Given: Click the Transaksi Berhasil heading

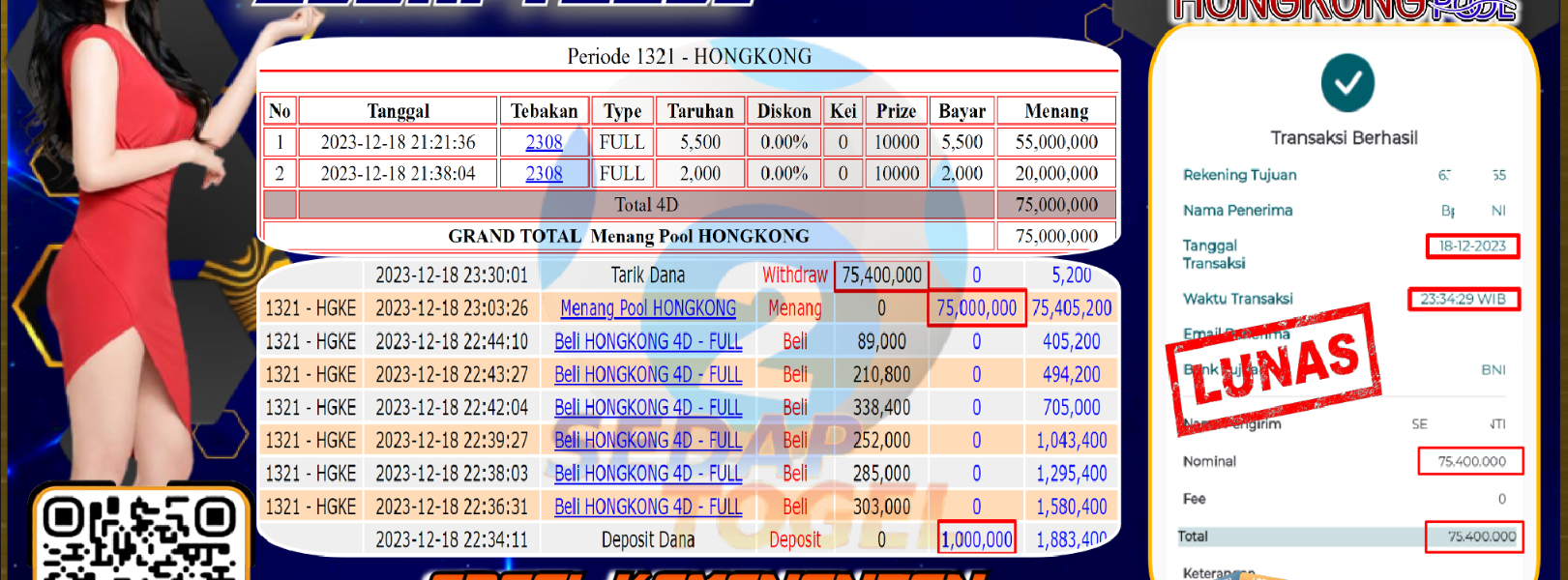Looking at the screenshot, I should pos(1345,138).
